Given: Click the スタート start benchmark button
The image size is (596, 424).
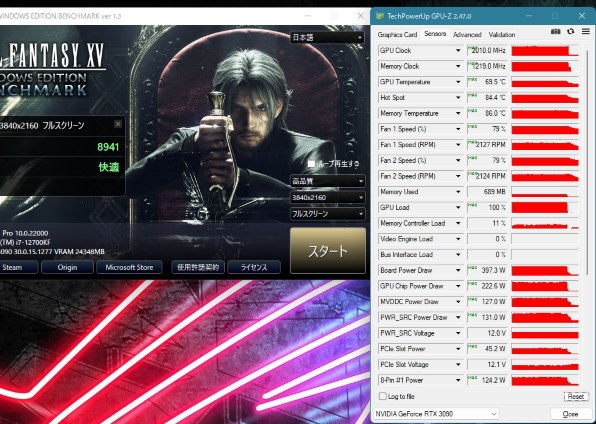Looking at the screenshot, I should click(x=328, y=251).
